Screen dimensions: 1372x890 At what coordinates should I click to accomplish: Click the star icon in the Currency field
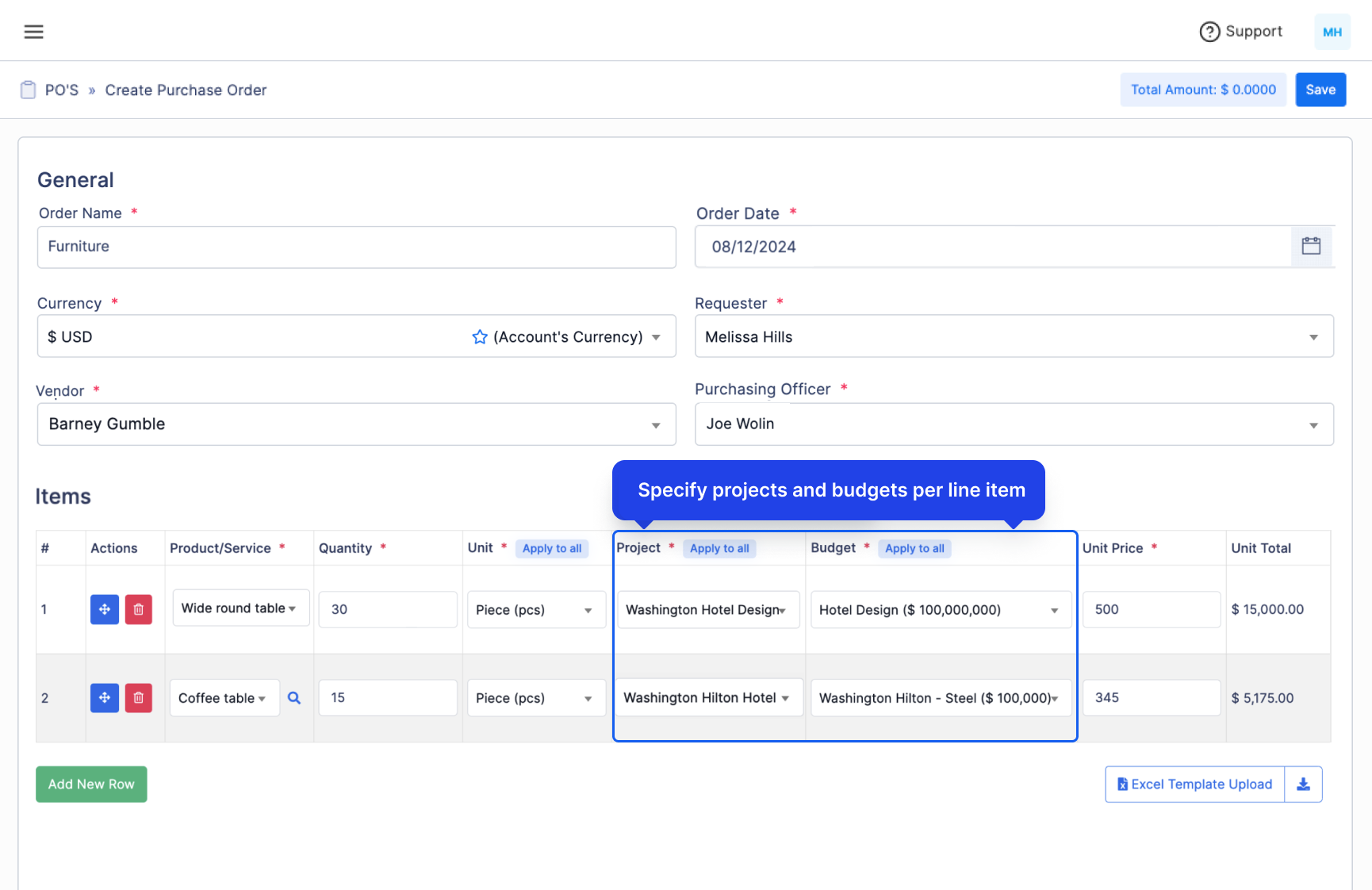pyautogui.click(x=479, y=336)
